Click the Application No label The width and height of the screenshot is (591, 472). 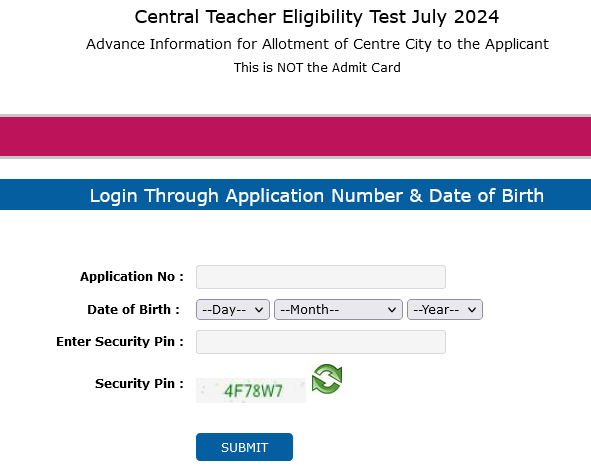click(132, 277)
